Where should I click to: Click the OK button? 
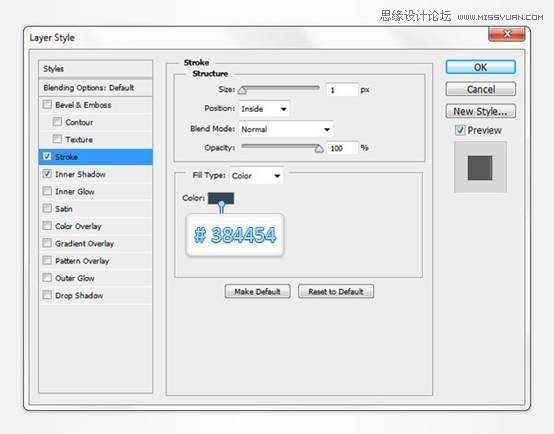click(x=481, y=67)
